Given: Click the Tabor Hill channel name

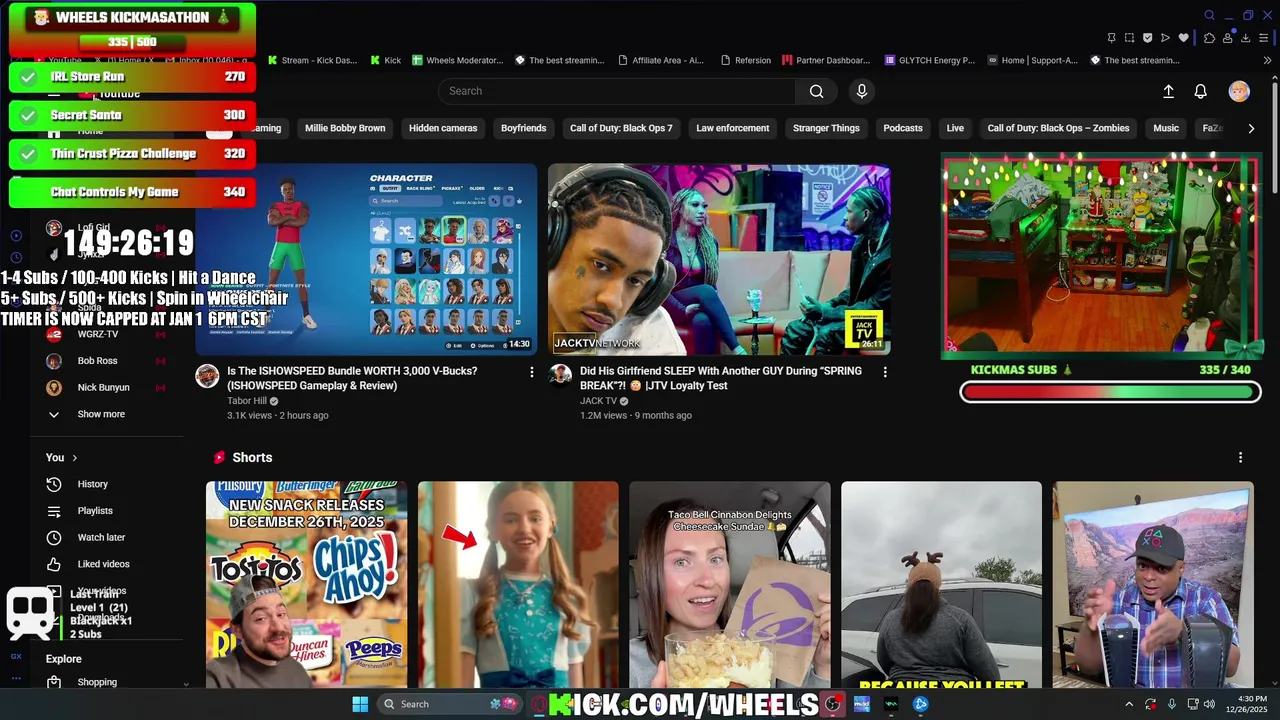Looking at the screenshot, I should (x=247, y=401).
